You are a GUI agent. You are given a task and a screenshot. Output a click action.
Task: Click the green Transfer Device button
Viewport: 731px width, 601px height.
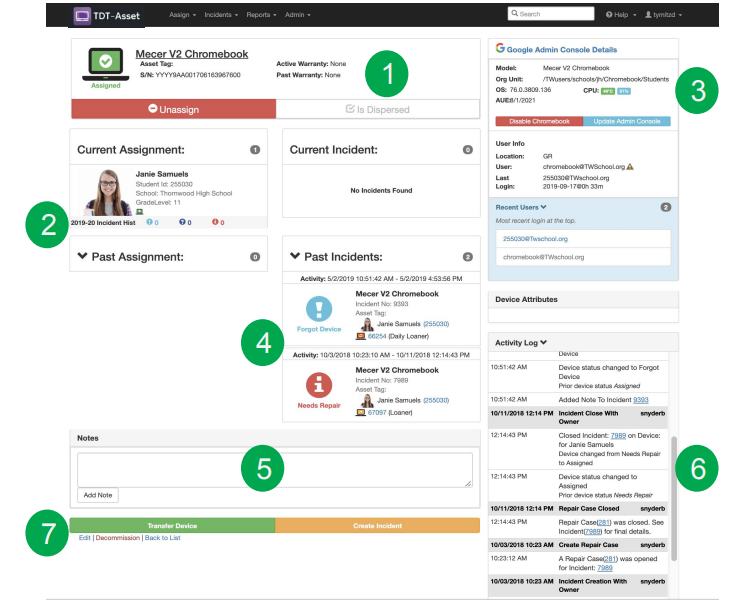[x=172, y=525]
